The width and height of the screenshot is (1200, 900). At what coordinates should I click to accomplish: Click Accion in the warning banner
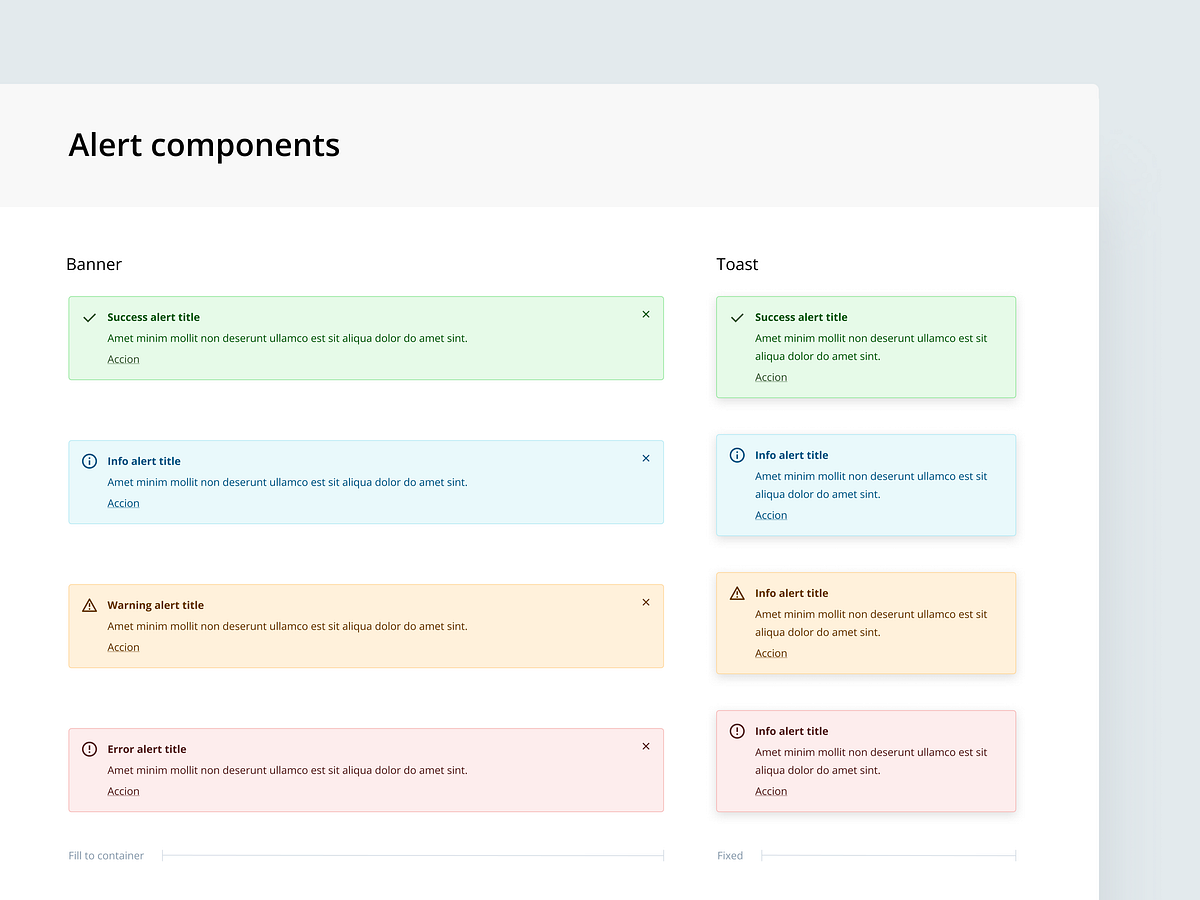[123, 647]
